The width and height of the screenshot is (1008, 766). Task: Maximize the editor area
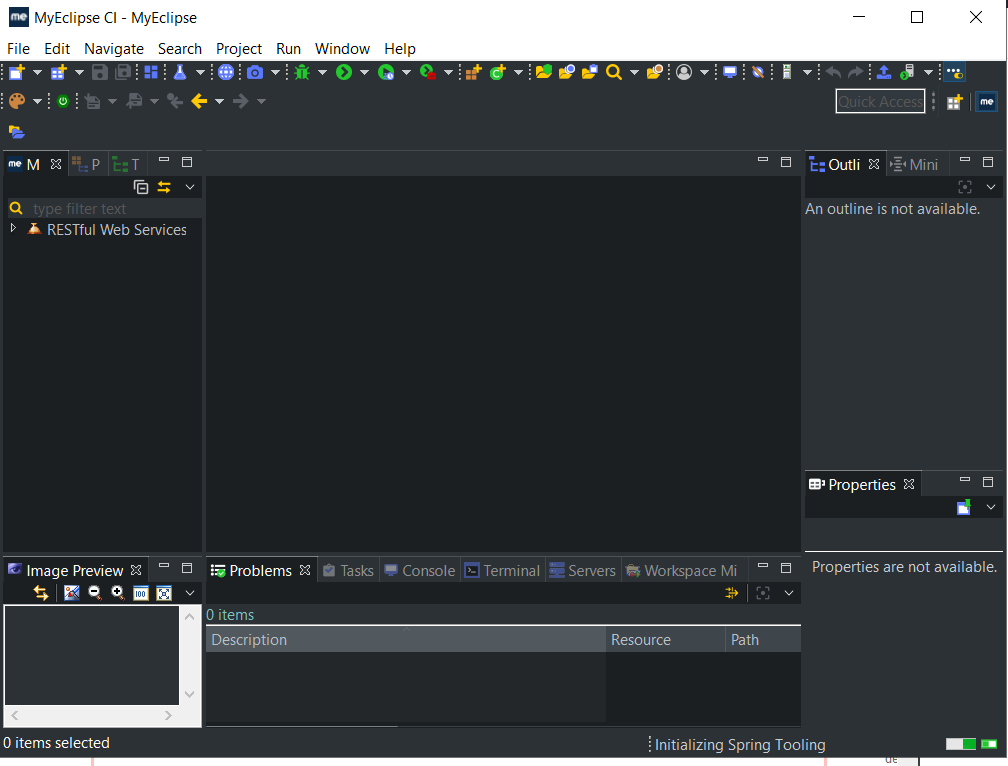click(786, 162)
